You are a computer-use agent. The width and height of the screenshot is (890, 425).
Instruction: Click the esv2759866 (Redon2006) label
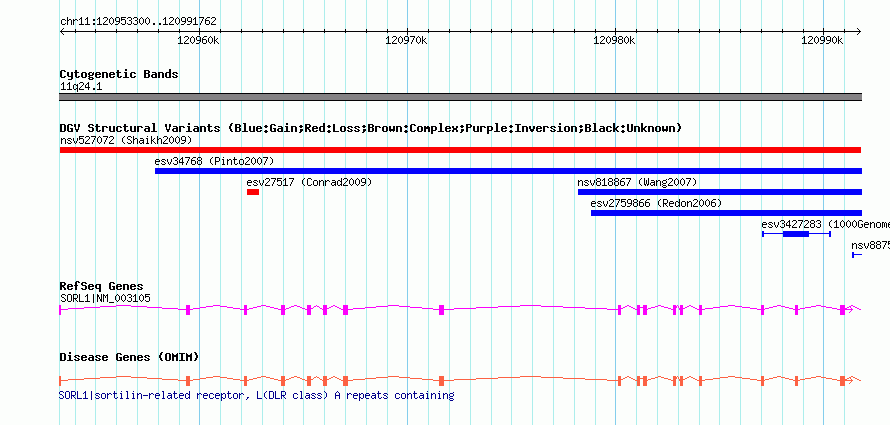tap(656, 203)
